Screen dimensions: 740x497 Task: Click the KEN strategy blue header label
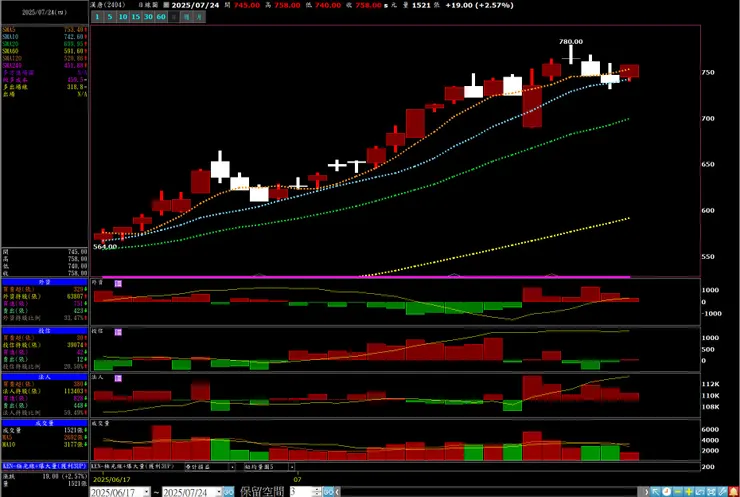pyautogui.click(x=44, y=466)
